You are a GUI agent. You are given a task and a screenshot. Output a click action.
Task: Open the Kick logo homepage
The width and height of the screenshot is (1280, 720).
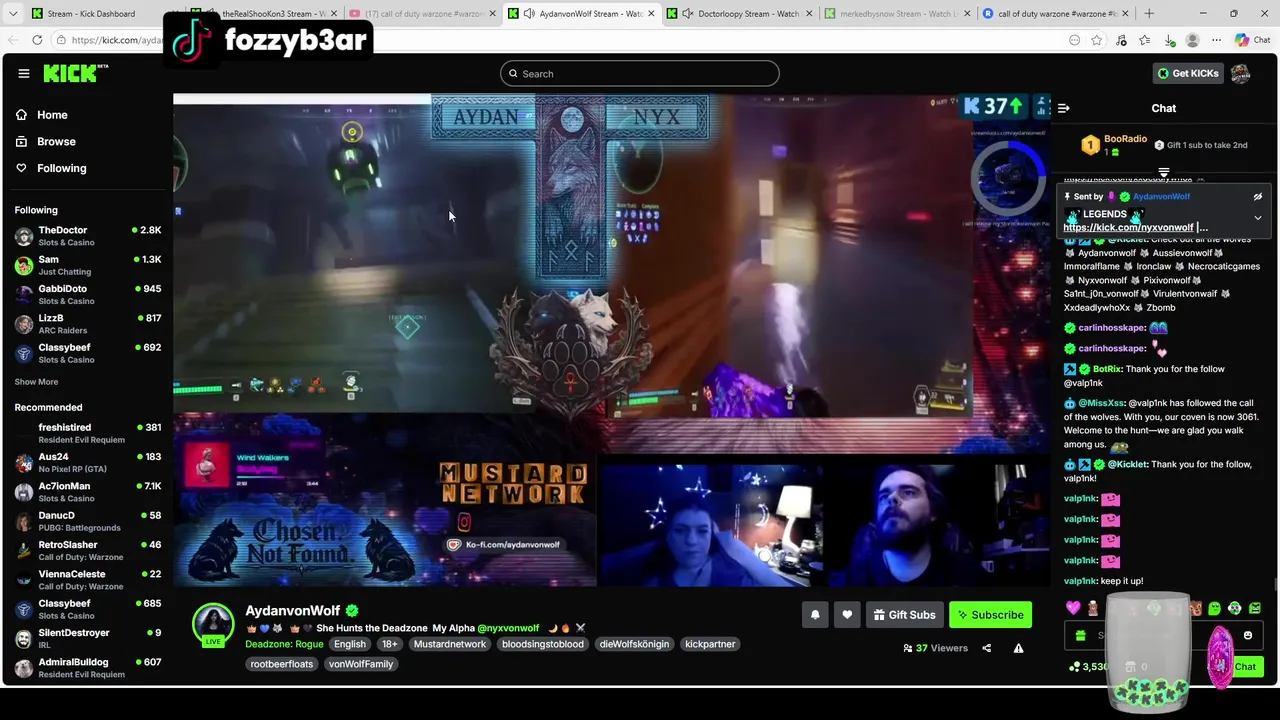[75, 73]
